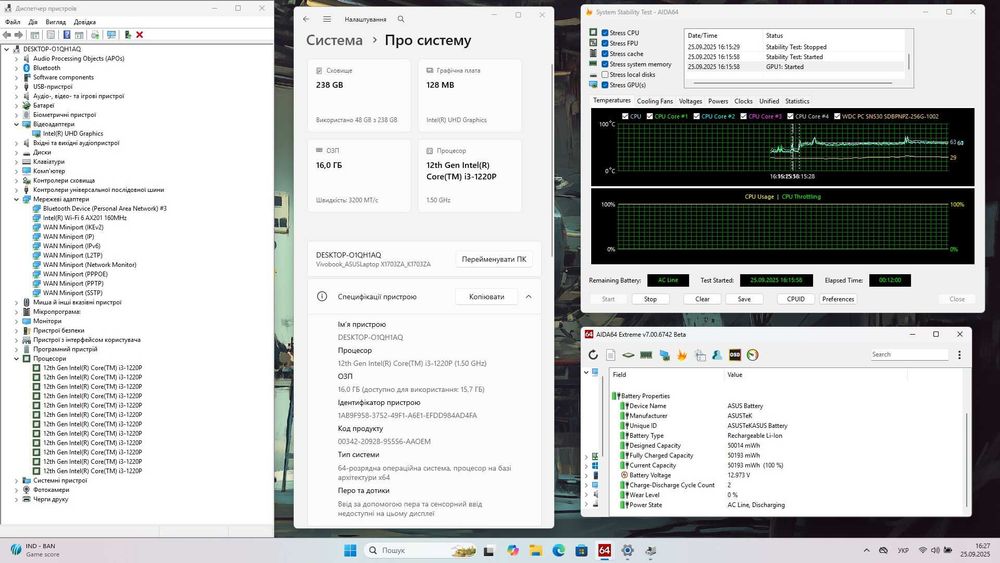Switch to Cooling Fans tab
Viewport: 1000px width, 563px height.
[654, 101]
